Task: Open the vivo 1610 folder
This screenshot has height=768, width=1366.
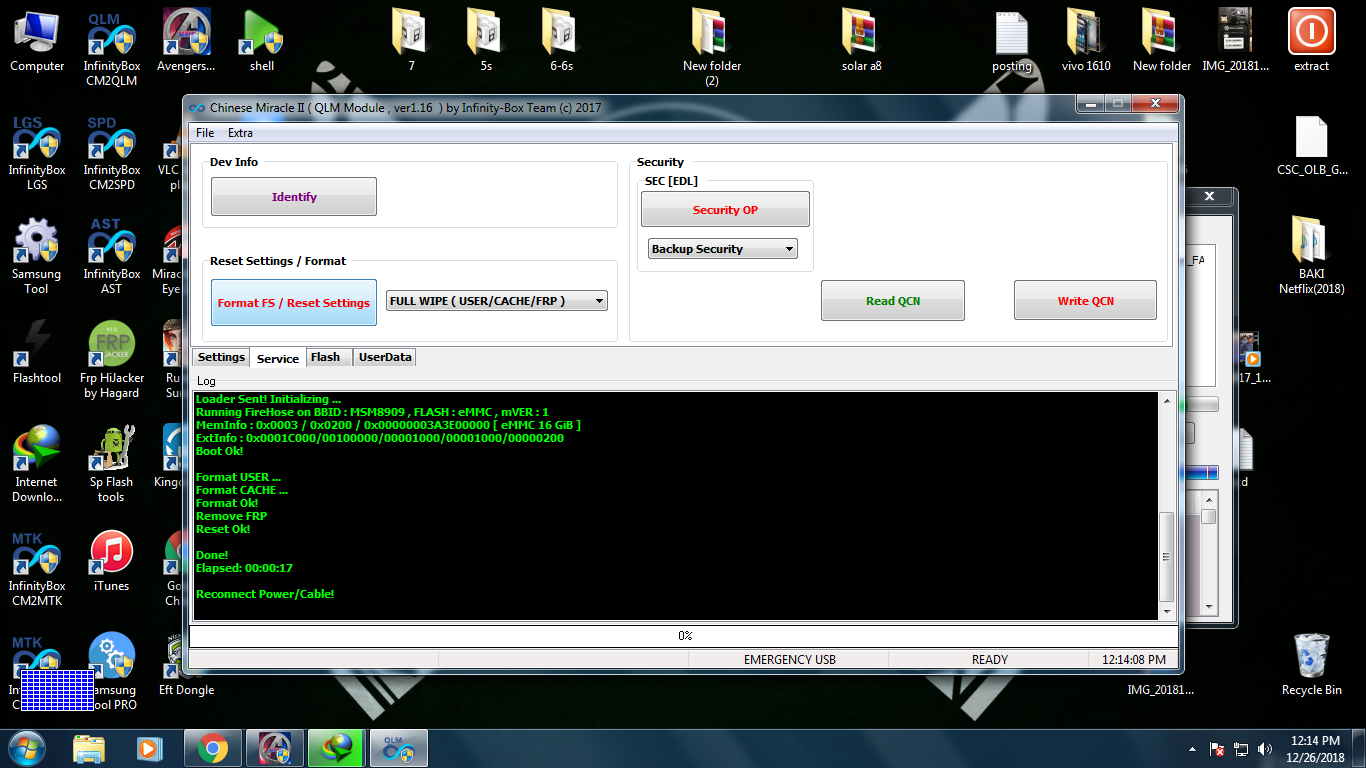Action: coord(1086,41)
